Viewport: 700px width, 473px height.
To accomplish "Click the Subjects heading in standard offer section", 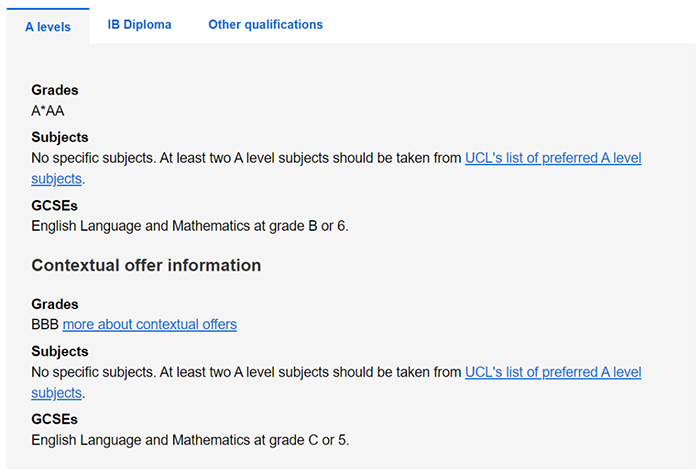I will click(60, 137).
